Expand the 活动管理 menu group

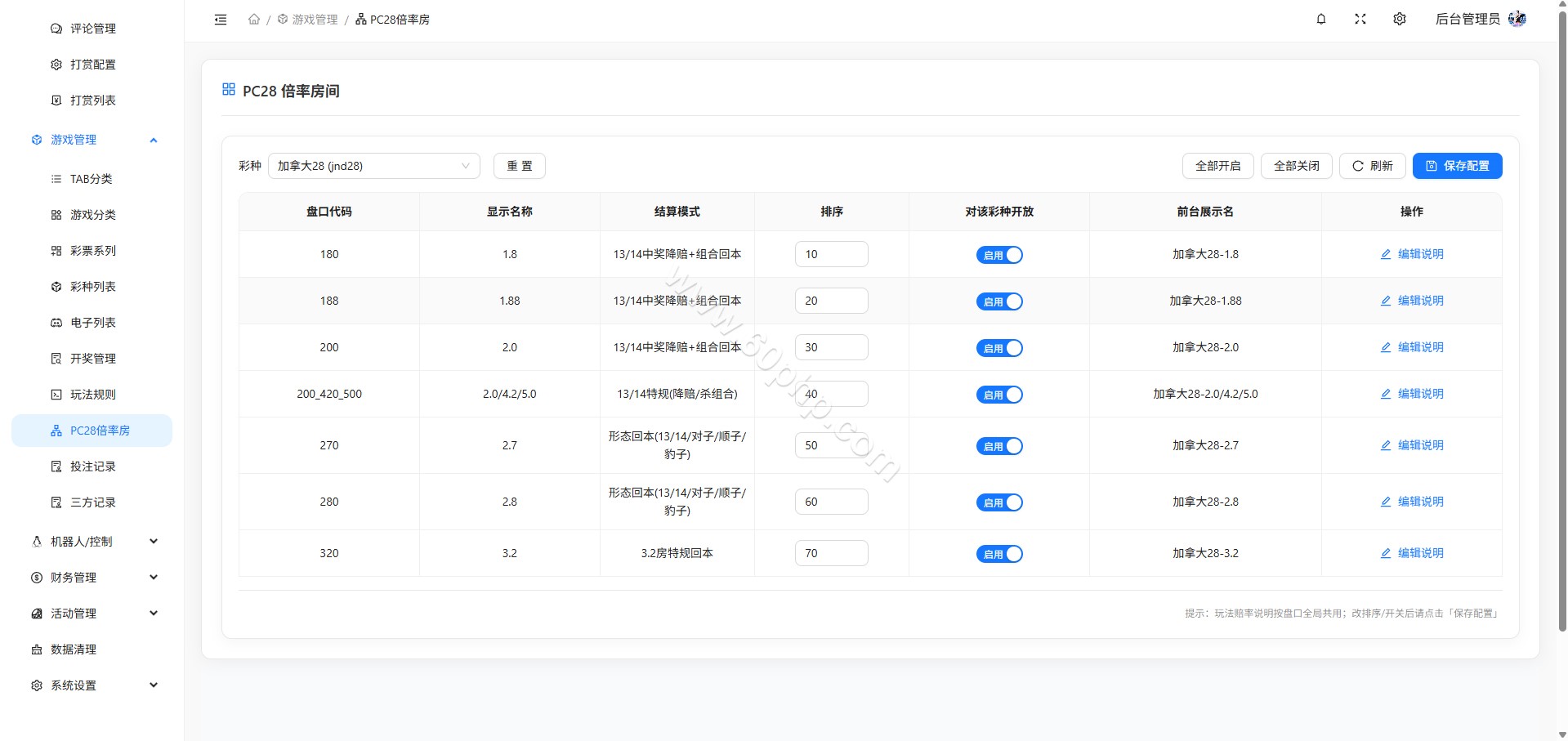coord(93,614)
